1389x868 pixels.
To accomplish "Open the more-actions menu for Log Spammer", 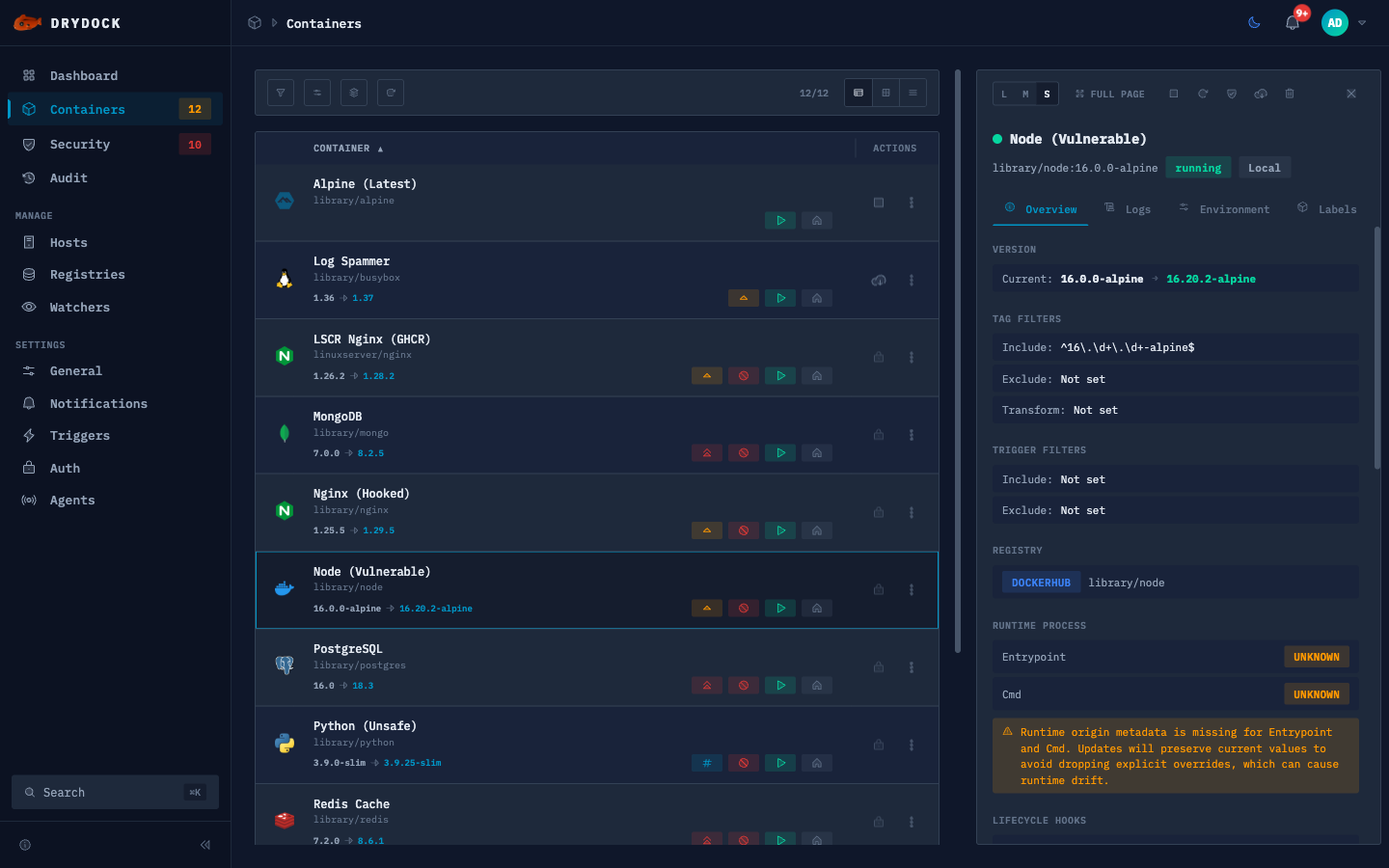I will coord(912,281).
